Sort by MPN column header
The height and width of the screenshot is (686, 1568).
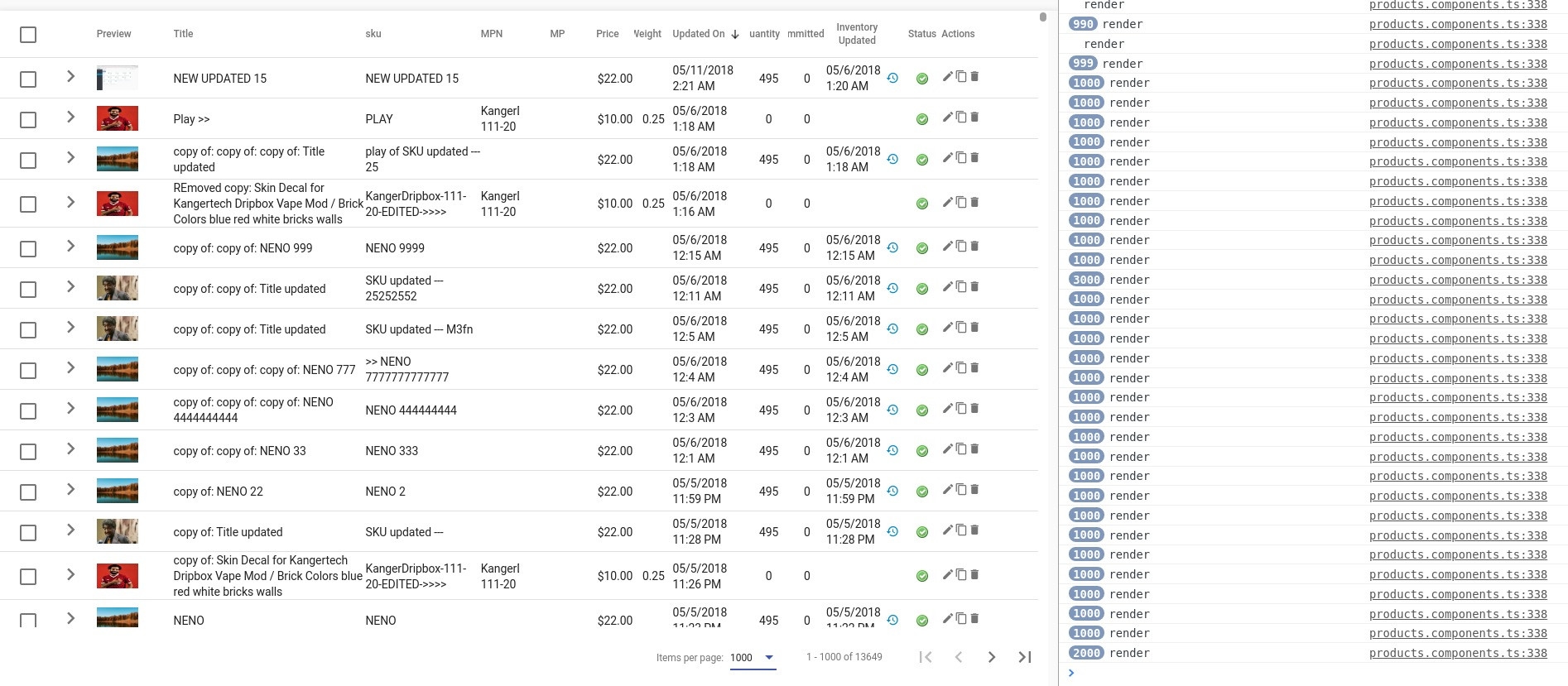click(492, 34)
